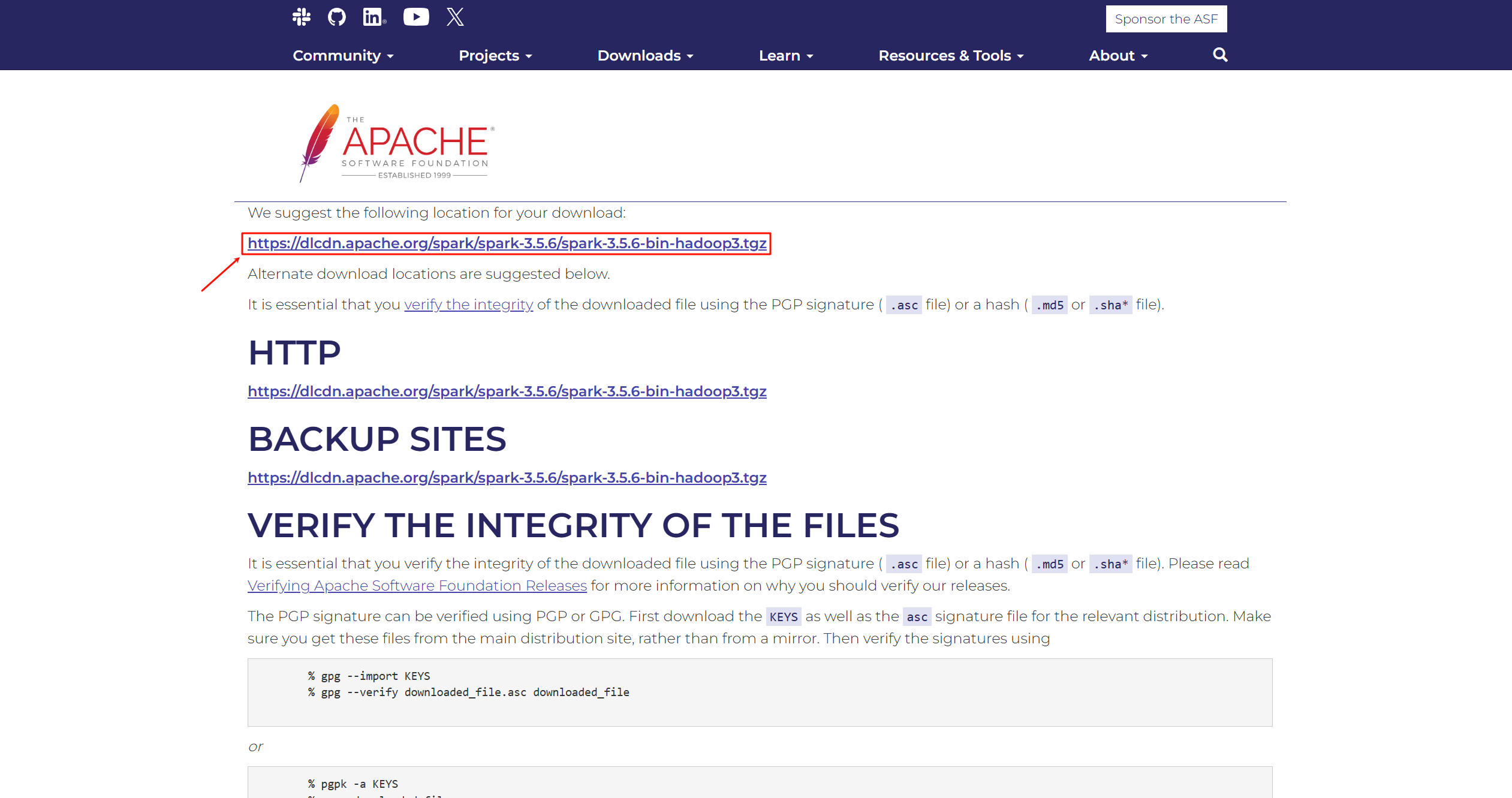Click the suggested spark-3.5.6 download link in red box
Viewport: 1512px width, 798px height.
coord(507,243)
